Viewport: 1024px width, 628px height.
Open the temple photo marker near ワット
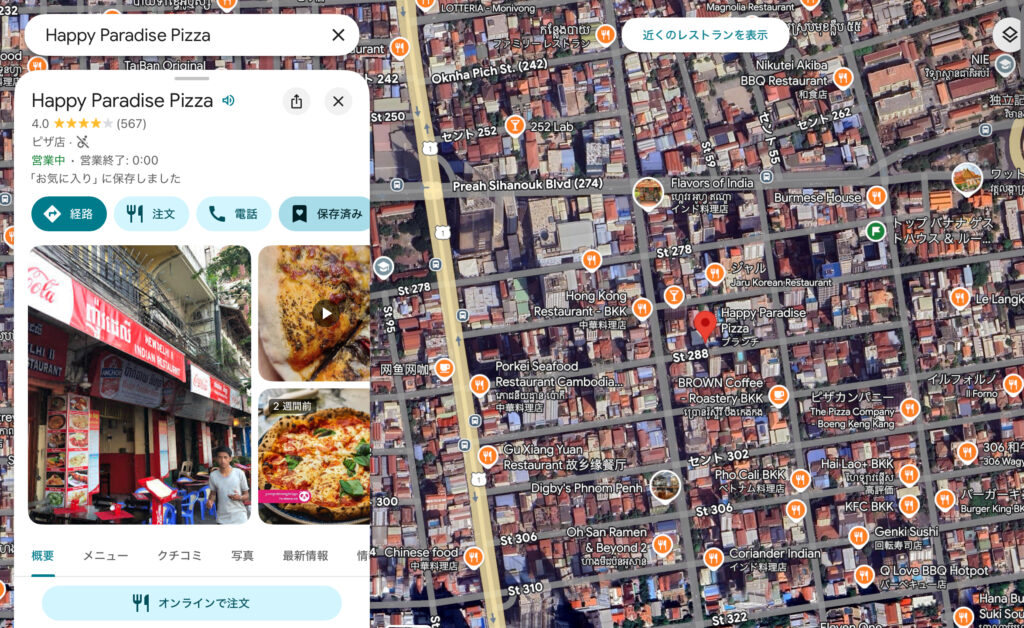[967, 180]
